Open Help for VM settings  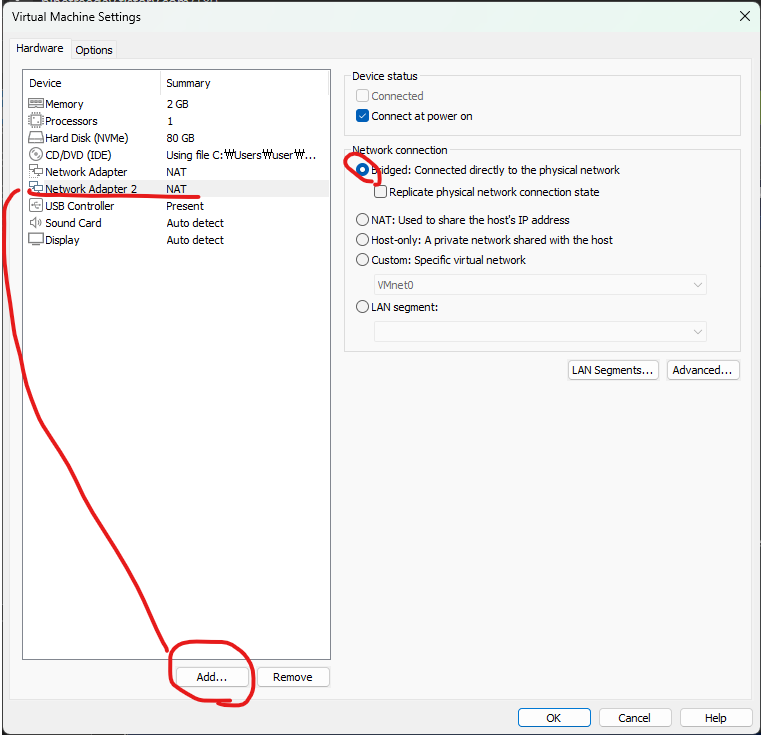[x=716, y=718]
